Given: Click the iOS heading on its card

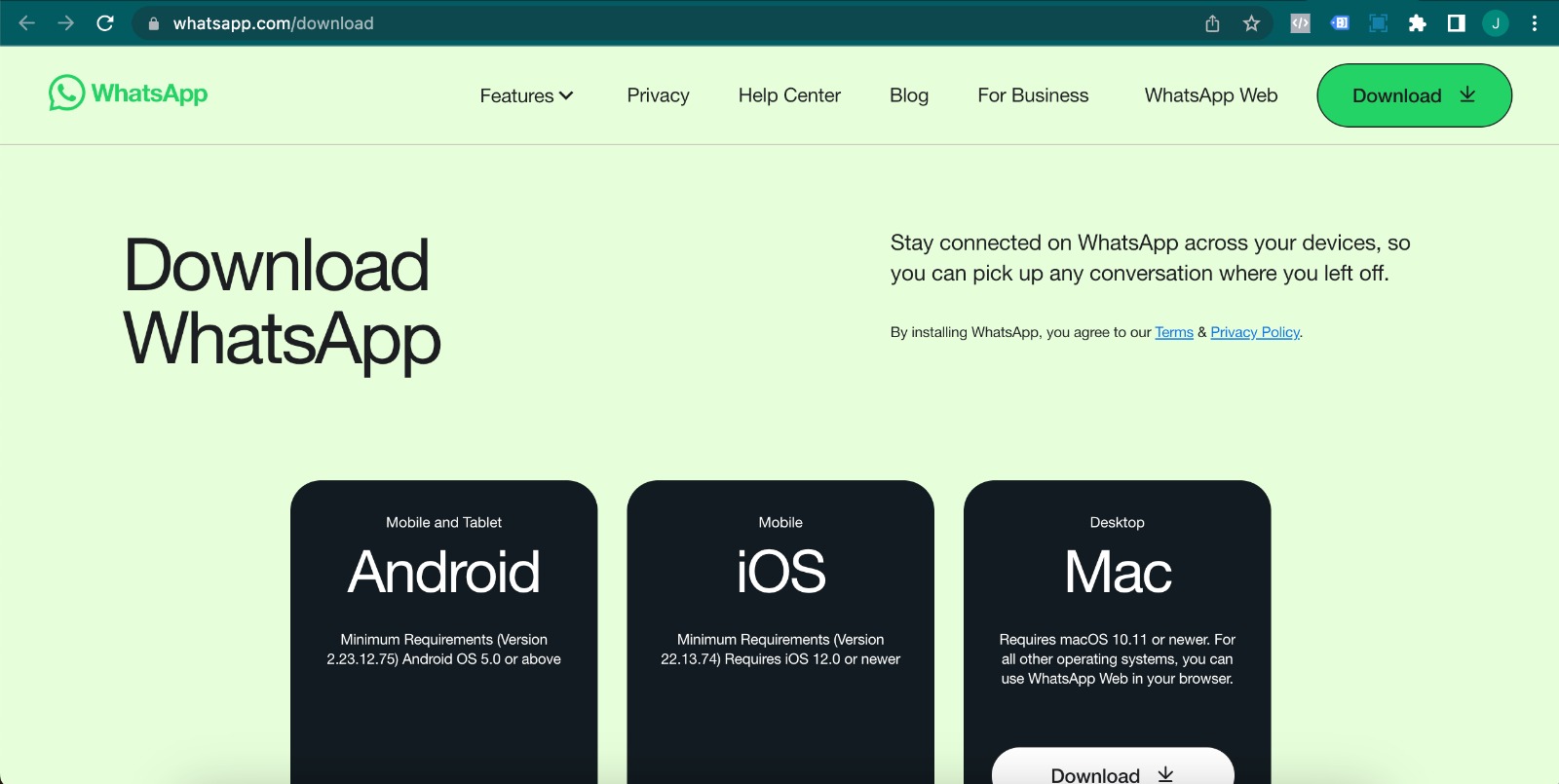Looking at the screenshot, I should pyautogui.click(x=780, y=572).
